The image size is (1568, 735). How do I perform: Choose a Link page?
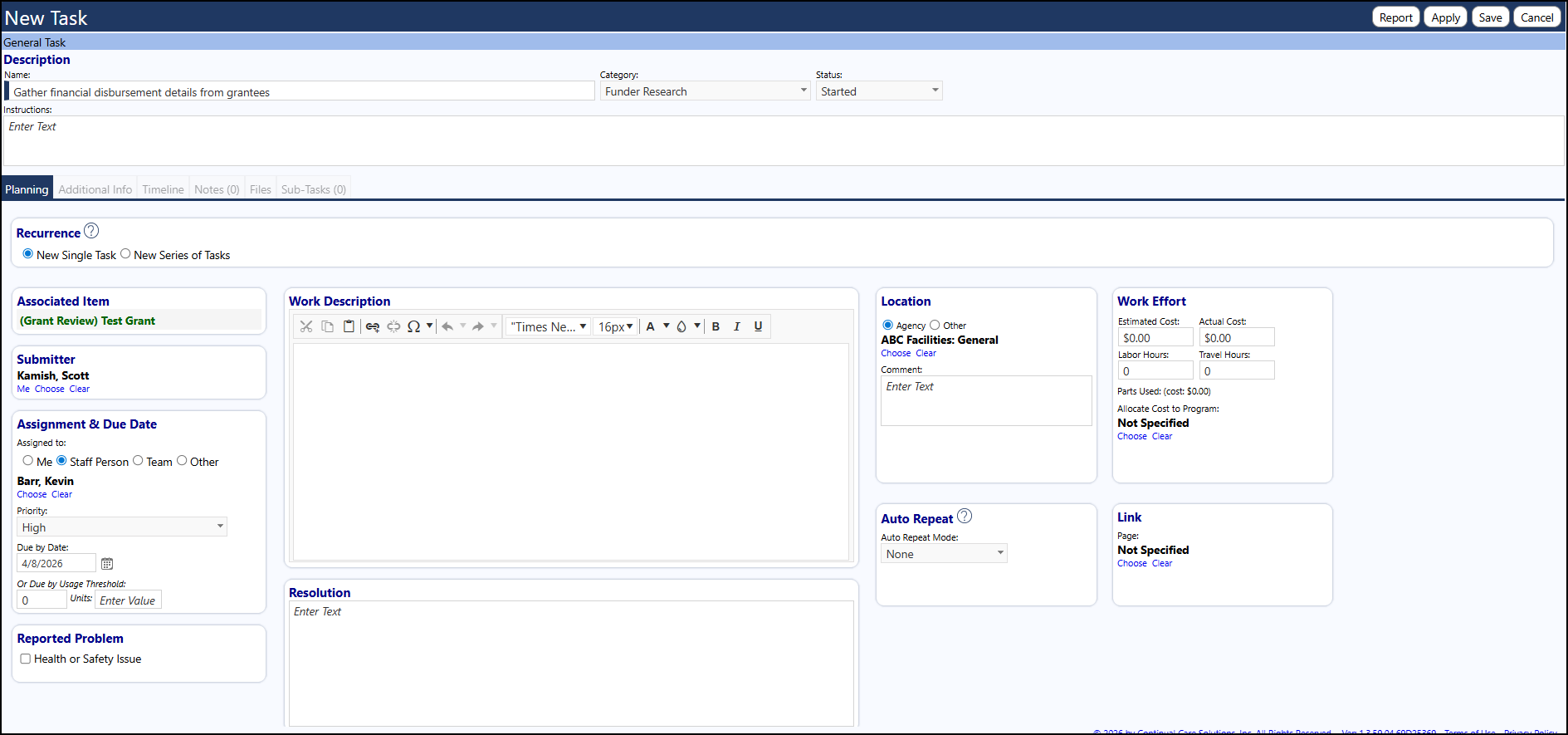click(1132, 563)
